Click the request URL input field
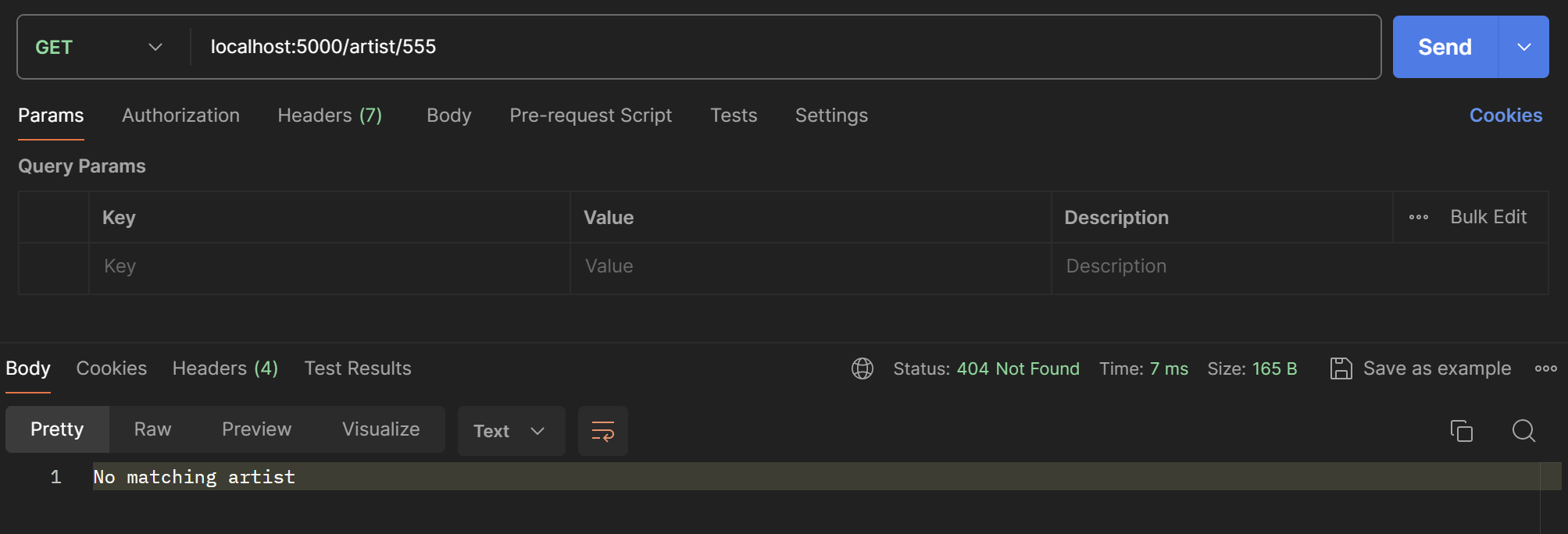1568x534 pixels. (781, 47)
